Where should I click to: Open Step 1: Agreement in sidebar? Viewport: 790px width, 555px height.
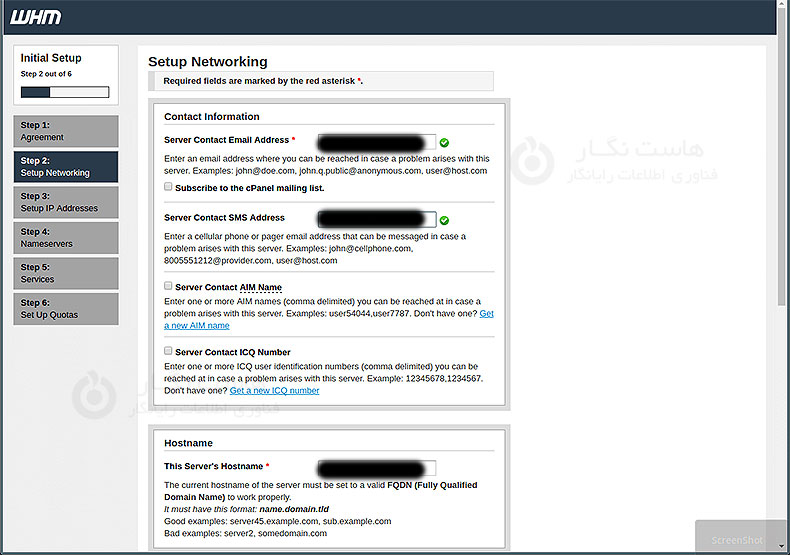point(66,131)
